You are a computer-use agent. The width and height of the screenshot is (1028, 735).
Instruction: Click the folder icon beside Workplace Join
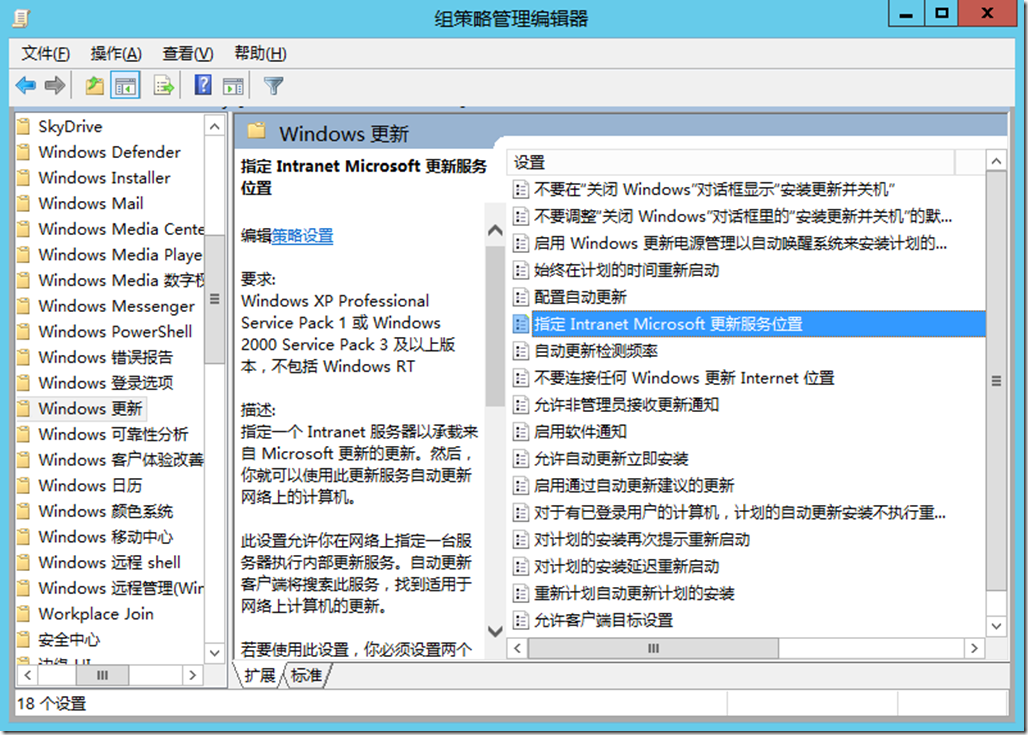24,614
